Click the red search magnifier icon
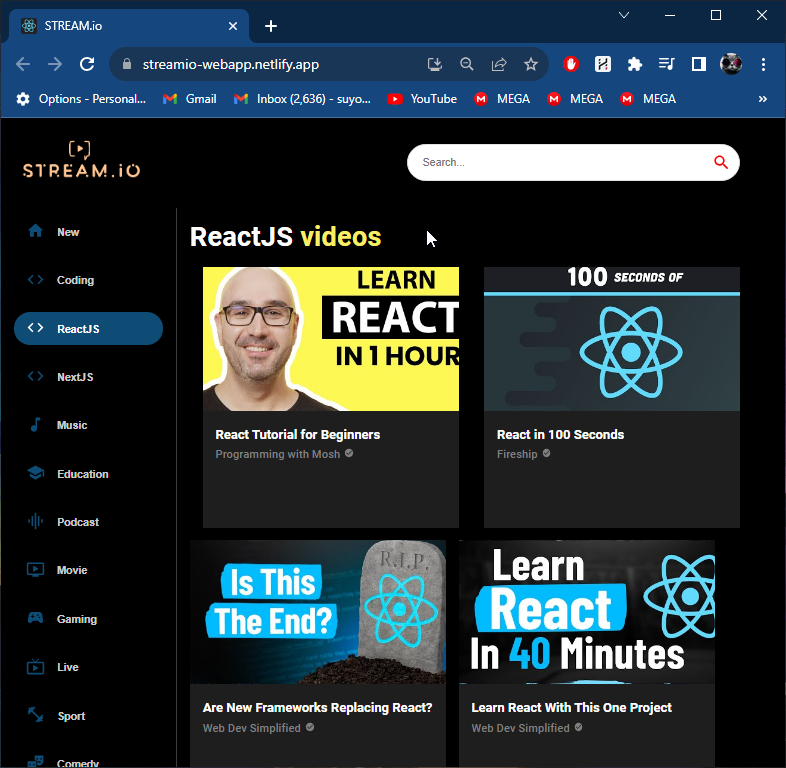The image size is (786, 768). coord(721,162)
